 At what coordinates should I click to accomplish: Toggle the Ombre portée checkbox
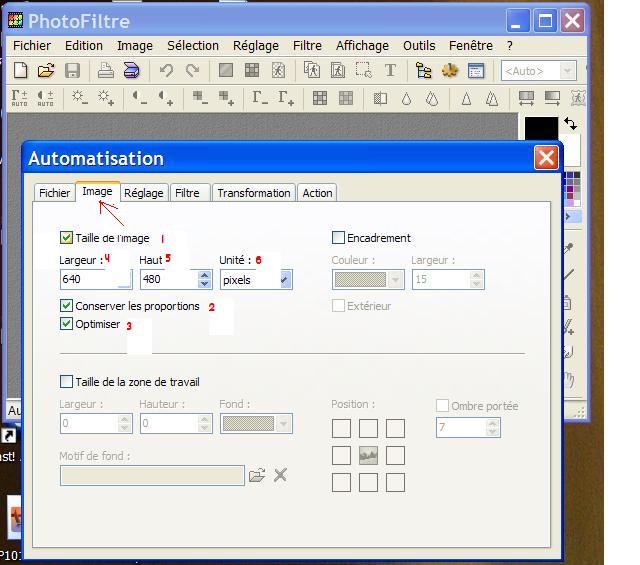(x=442, y=406)
